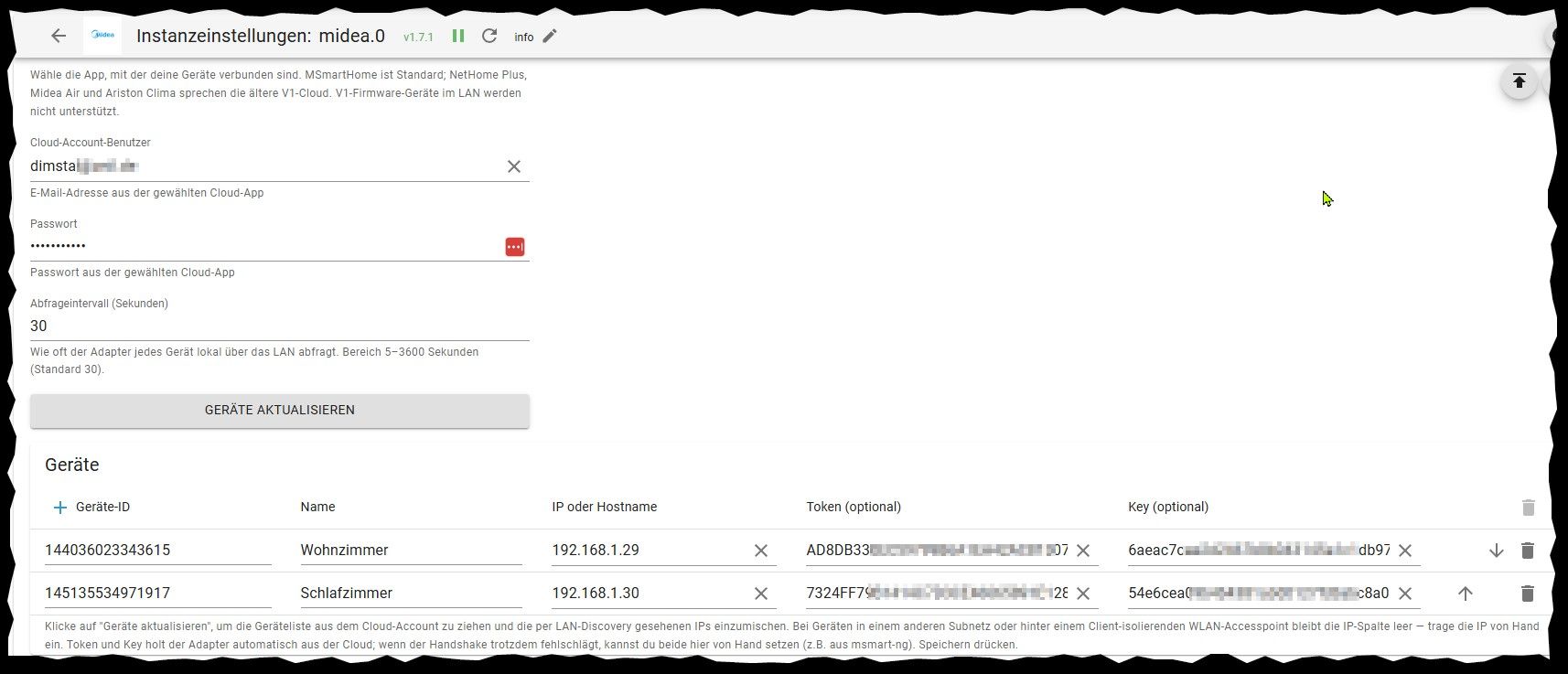Click the Geräte section heading
This screenshot has width=1568, height=674.
click(x=72, y=465)
